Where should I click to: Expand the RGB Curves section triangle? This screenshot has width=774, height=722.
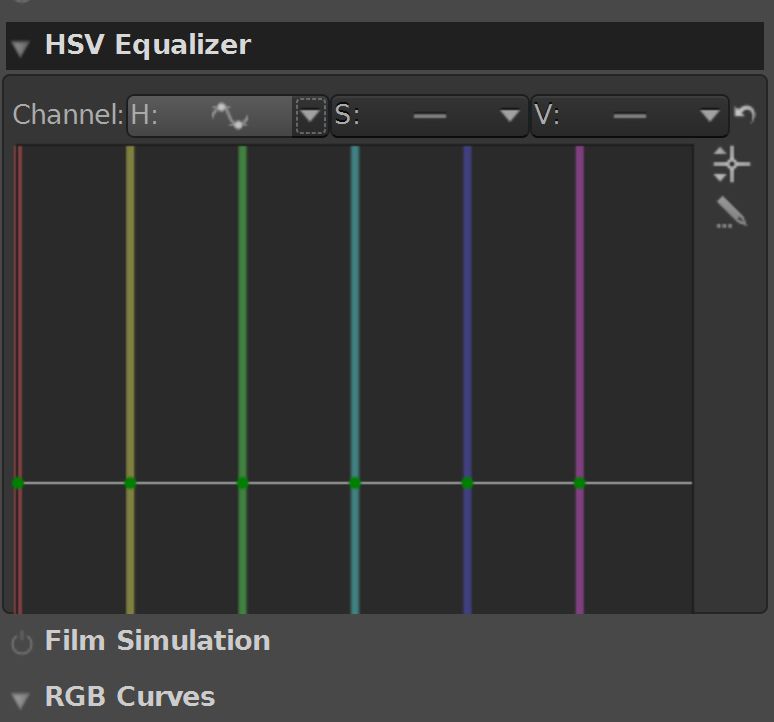(x=21, y=698)
